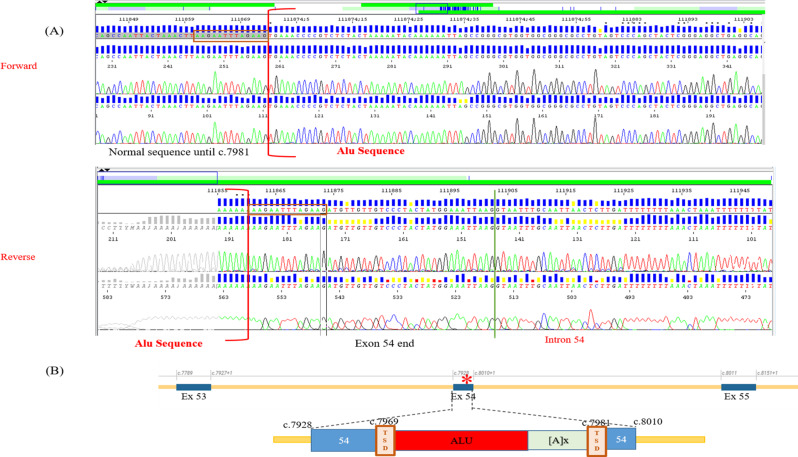Click position '111903' on forward ruler
The image size is (798, 457).
coord(744,19)
